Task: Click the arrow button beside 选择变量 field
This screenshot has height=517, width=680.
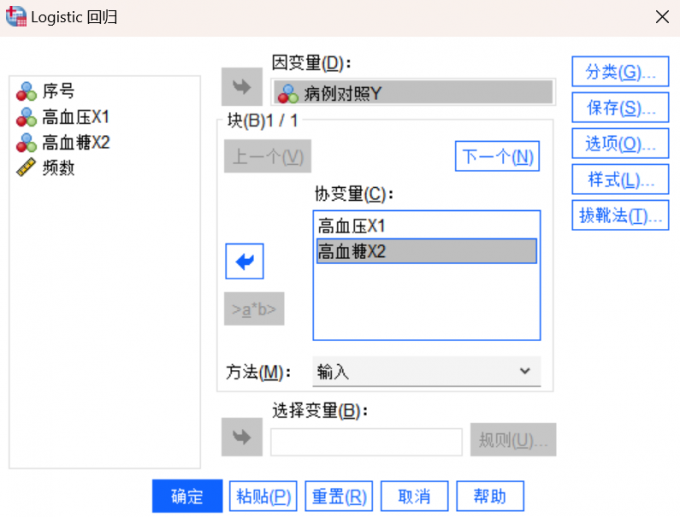Action: pos(242,437)
